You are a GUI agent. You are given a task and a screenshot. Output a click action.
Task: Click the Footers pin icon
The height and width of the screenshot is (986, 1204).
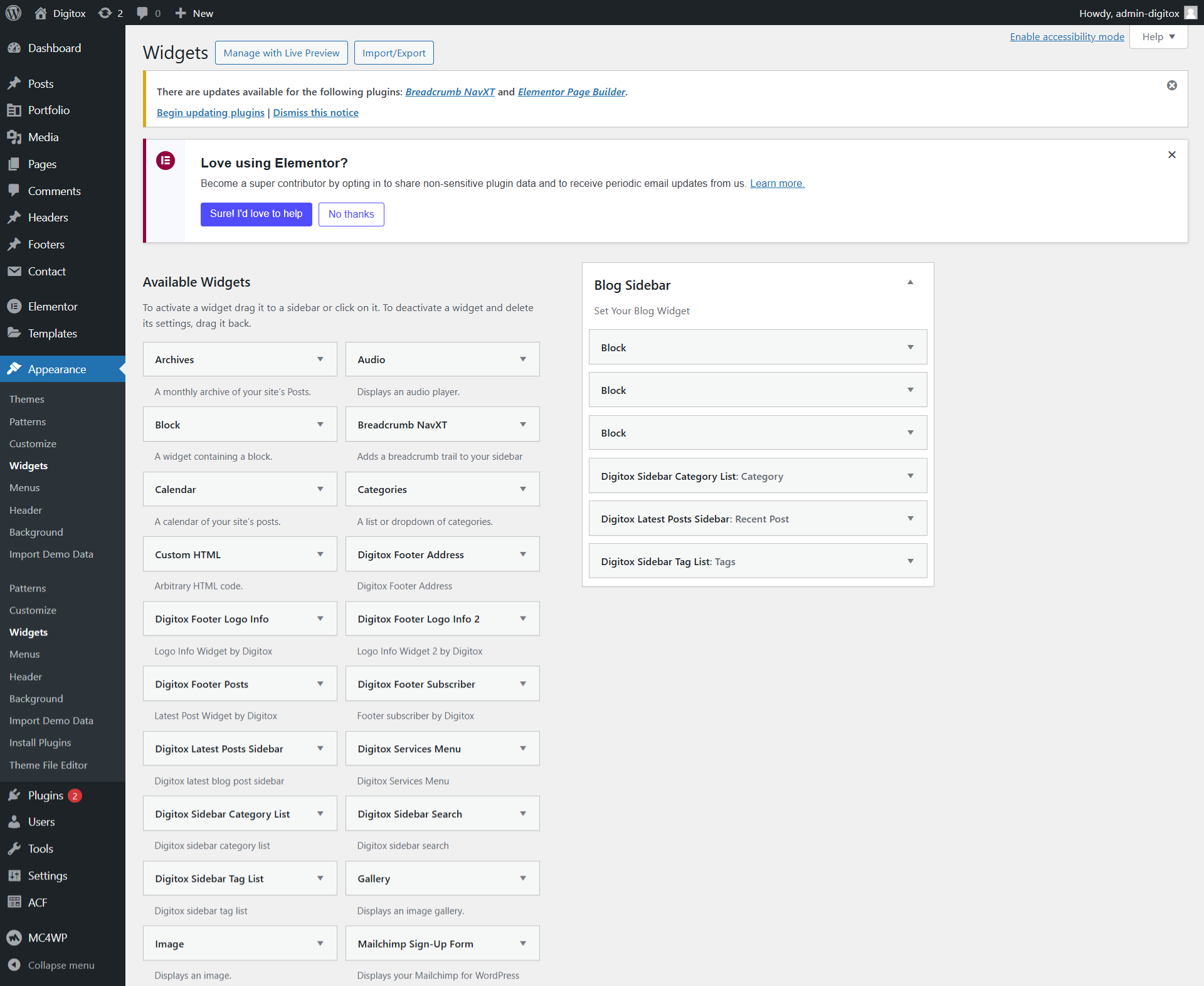[x=14, y=245]
